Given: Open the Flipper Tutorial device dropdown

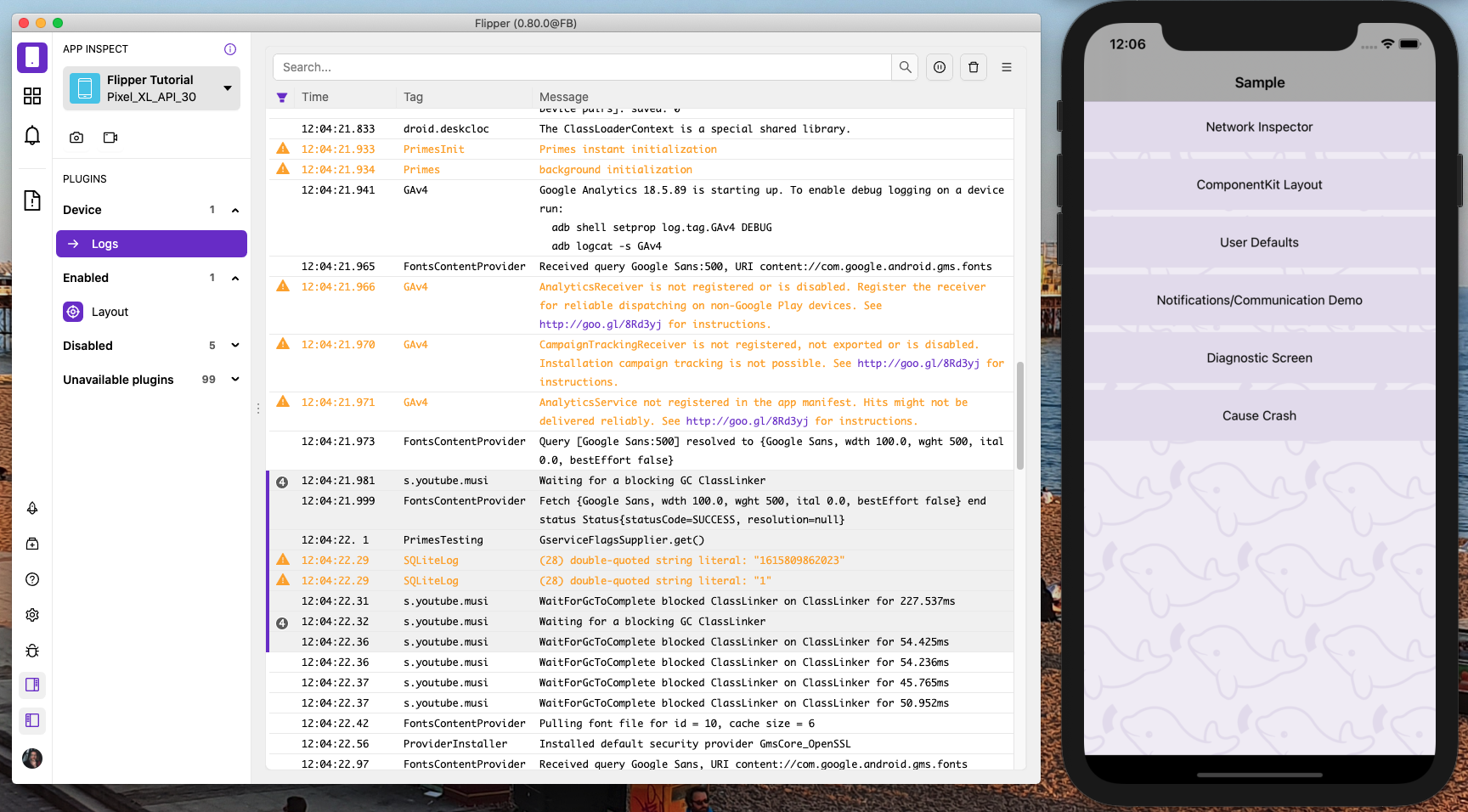Looking at the screenshot, I should 228,88.
